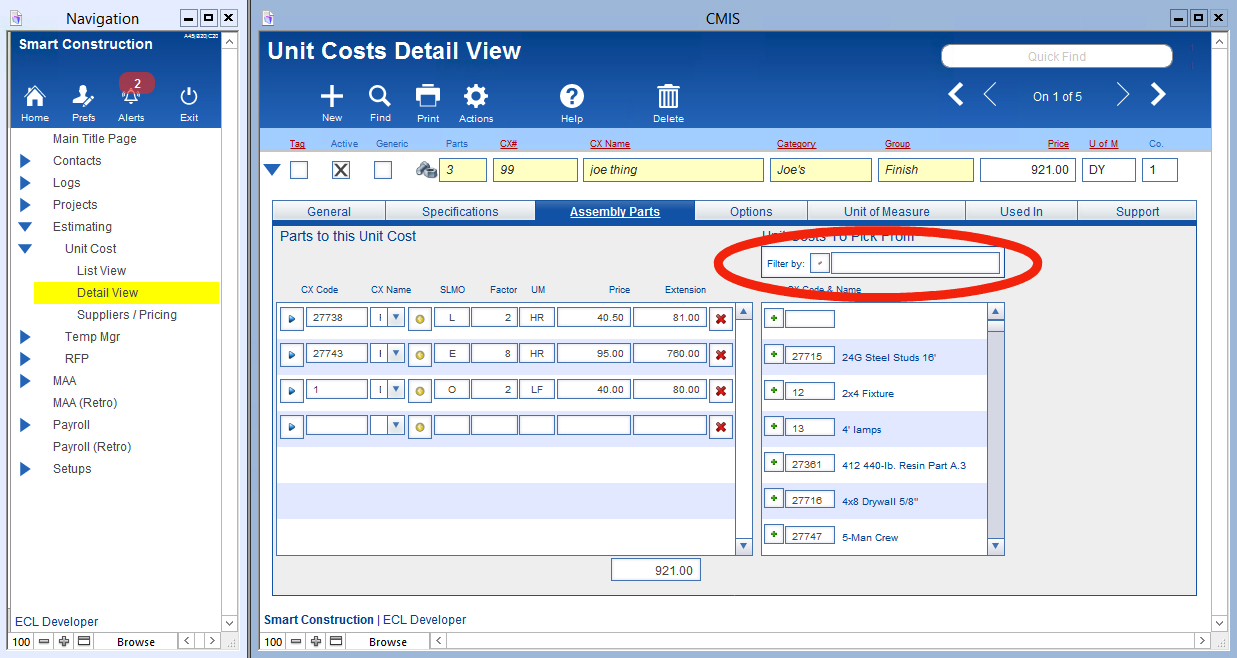Expand the Setups section
Viewport: 1237px width, 658px height.
pyautogui.click(x=25, y=469)
